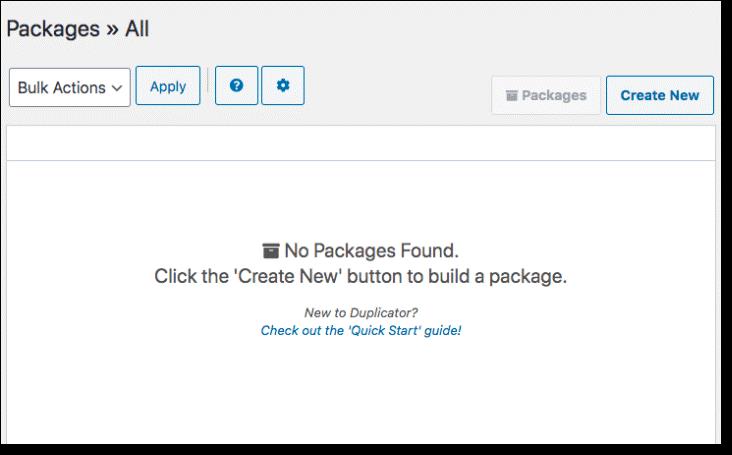Open the Bulk Actions dropdown
The image size is (732, 455).
pyautogui.click(x=70, y=87)
